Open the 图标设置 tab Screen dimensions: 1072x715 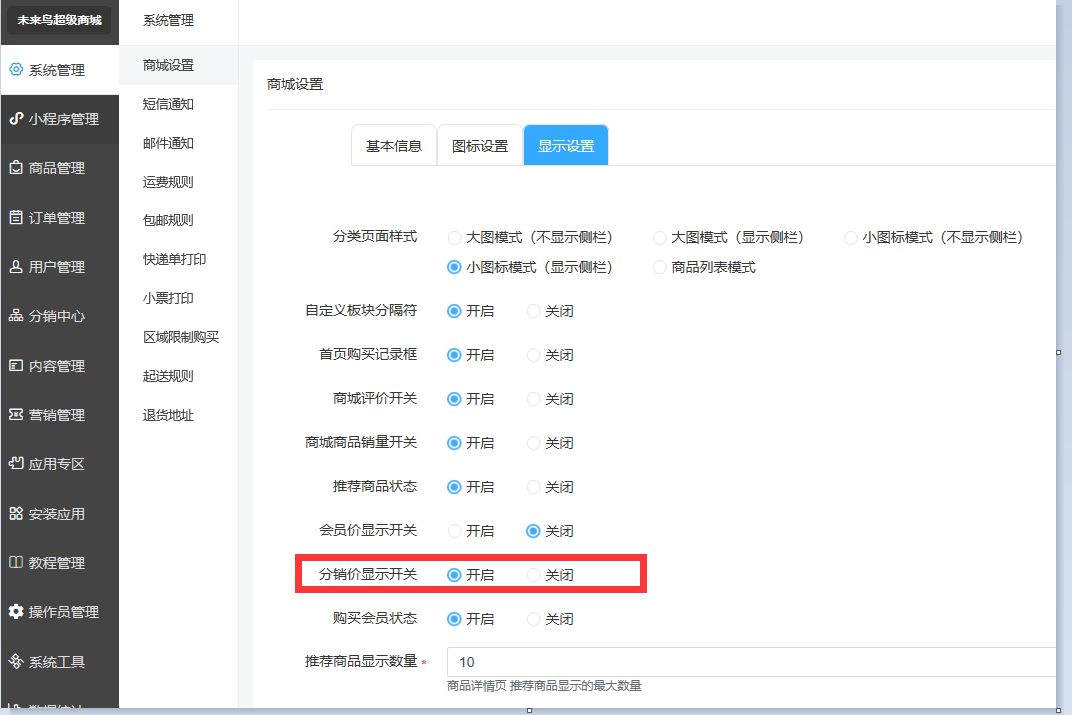480,146
